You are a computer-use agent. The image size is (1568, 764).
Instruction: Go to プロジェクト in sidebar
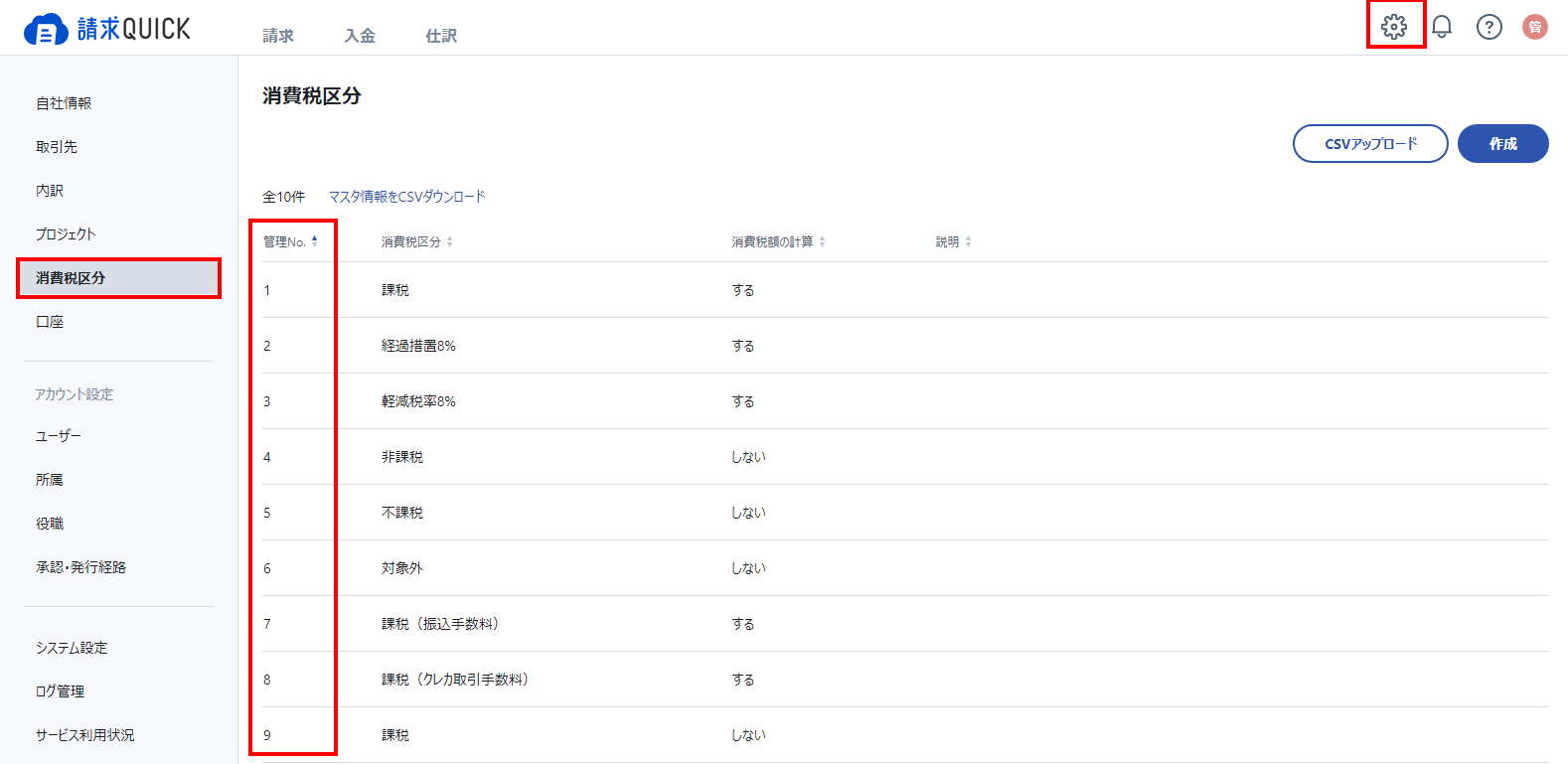tap(66, 234)
